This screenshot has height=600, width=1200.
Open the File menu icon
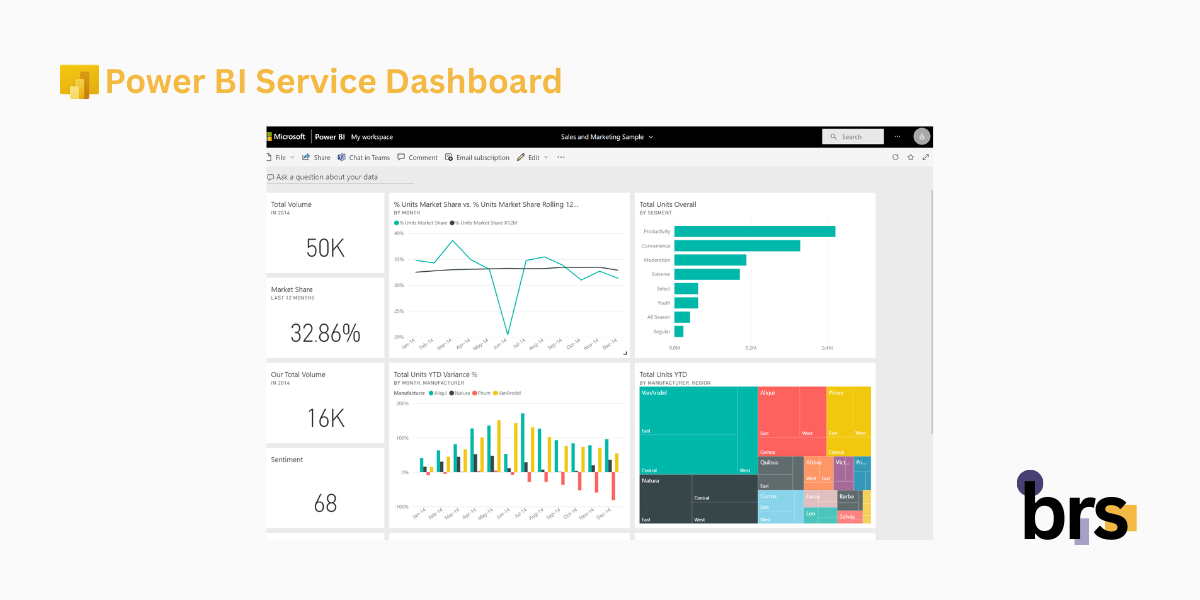click(269, 157)
